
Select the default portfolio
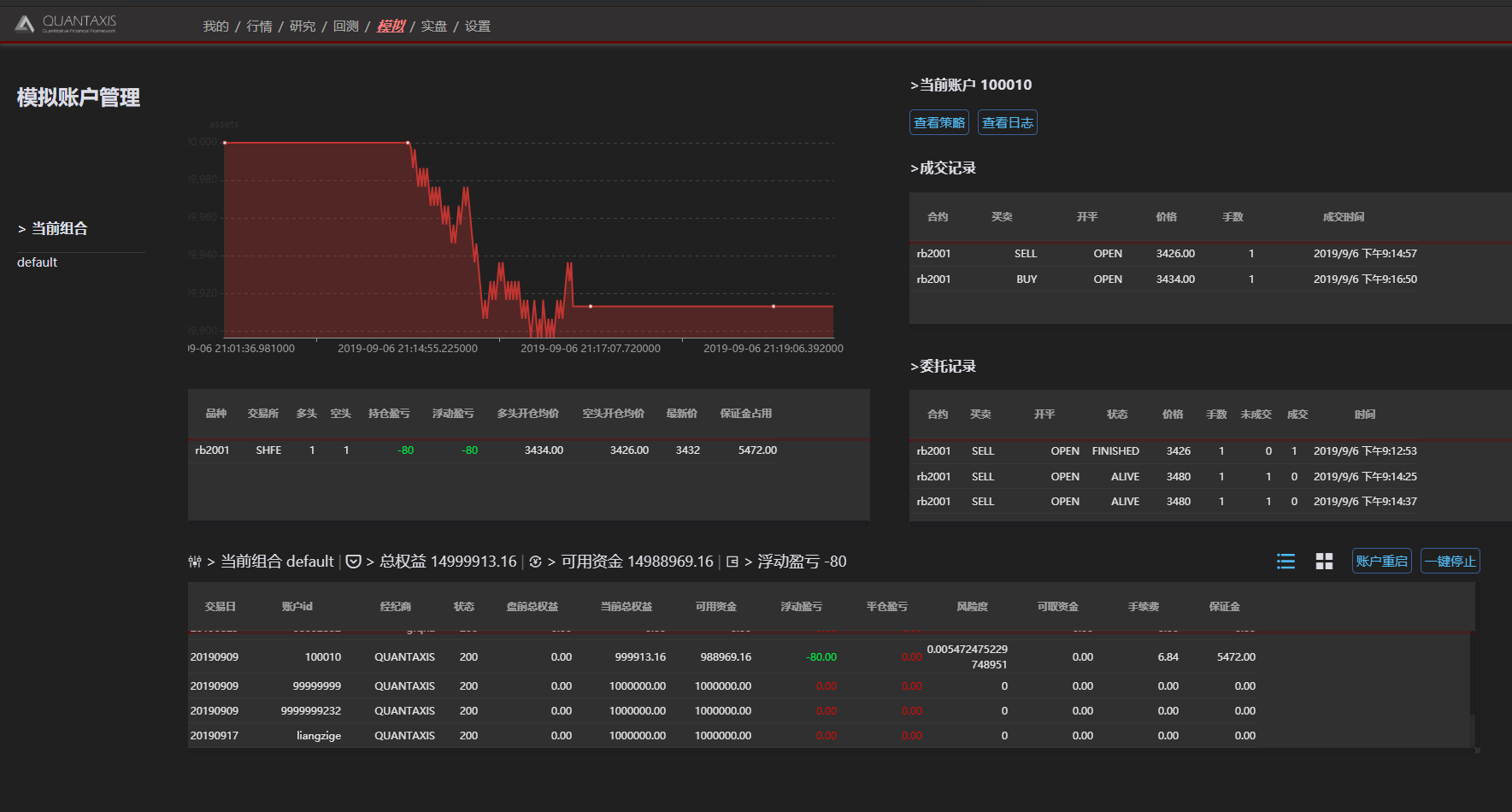pos(38,262)
